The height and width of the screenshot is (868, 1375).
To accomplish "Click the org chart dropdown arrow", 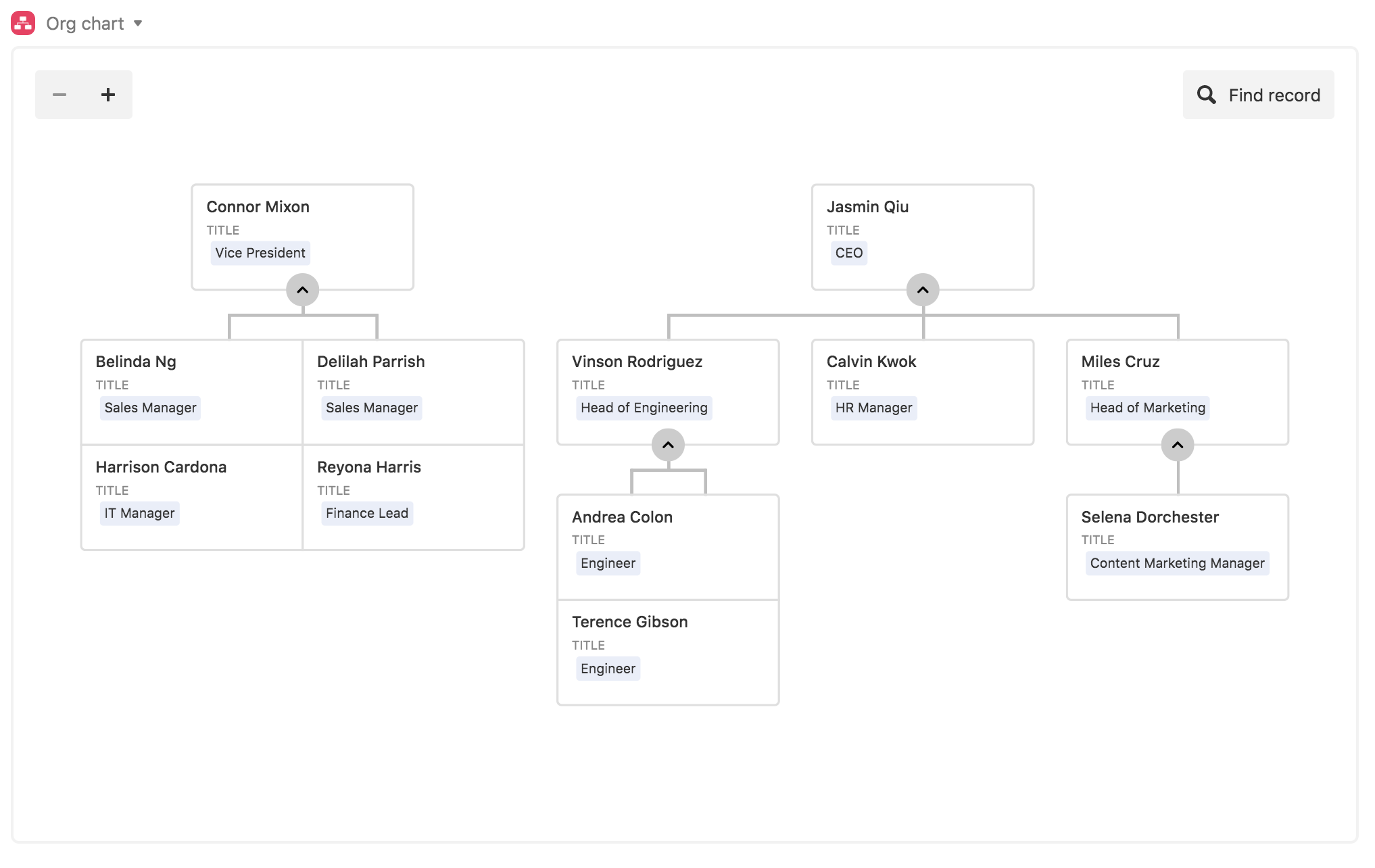I will click(x=139, y=22).
